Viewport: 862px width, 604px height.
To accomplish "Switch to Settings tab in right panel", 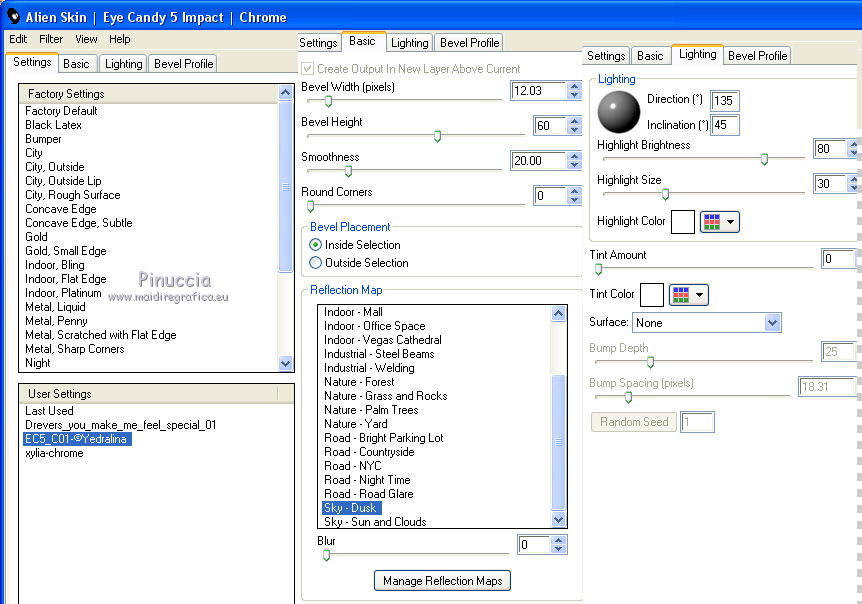I will pos(606,56).
